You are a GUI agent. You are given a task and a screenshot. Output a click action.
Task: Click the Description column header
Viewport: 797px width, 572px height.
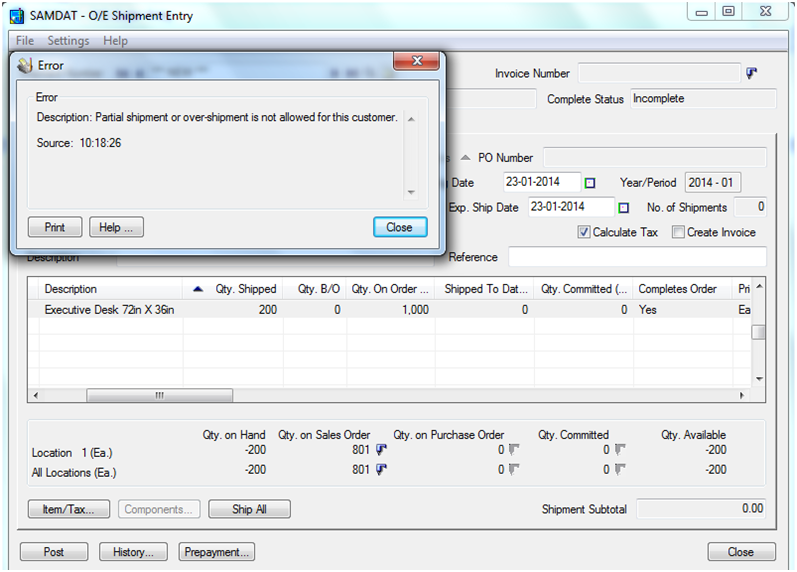[x=111, y=289]
